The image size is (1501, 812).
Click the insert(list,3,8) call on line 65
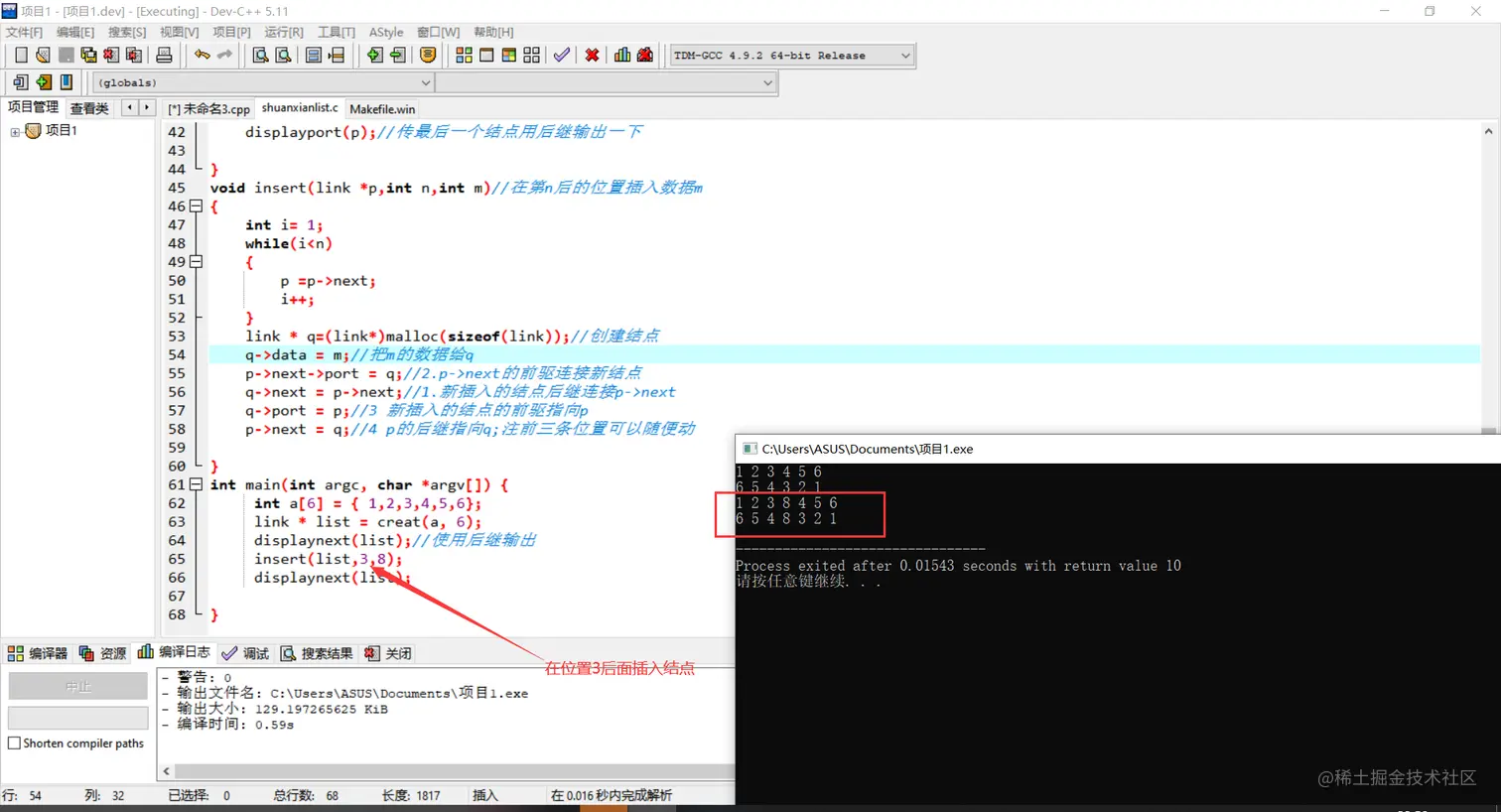coord(328,559)
